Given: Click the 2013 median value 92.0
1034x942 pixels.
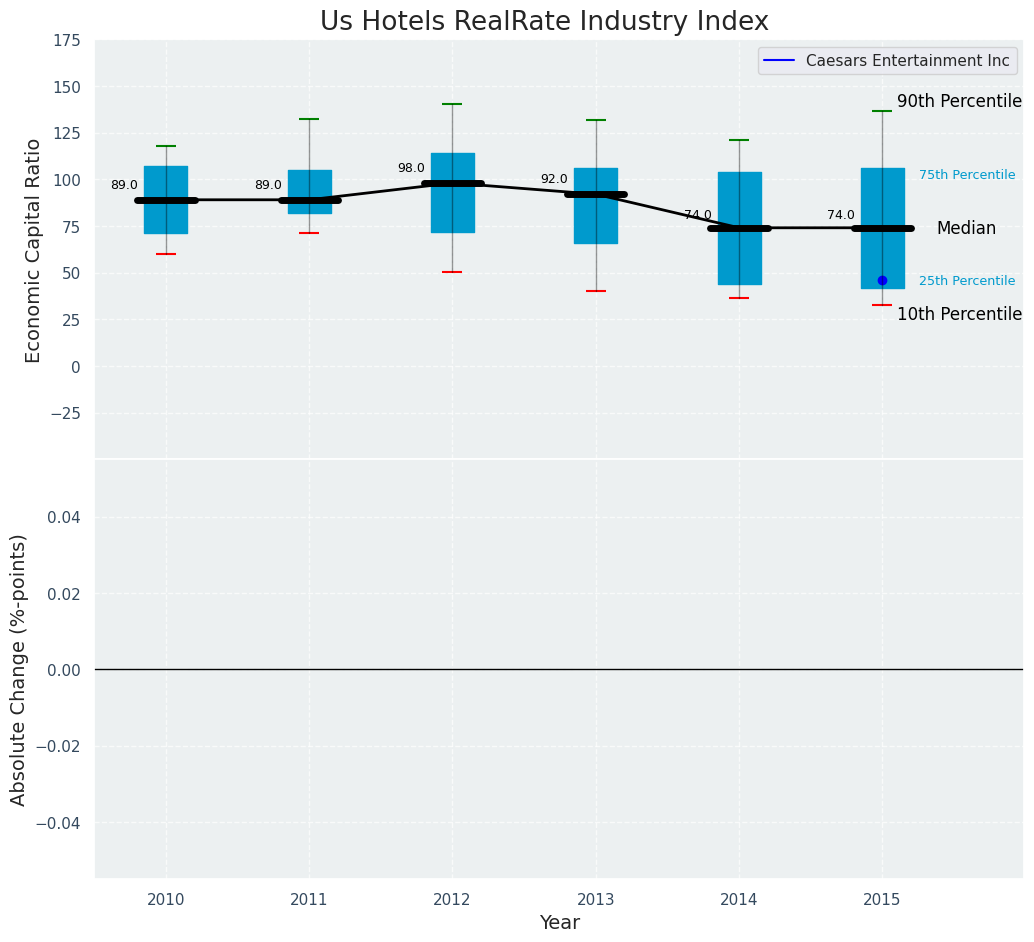Looking at the screenshot, I should tap(554, 179).
